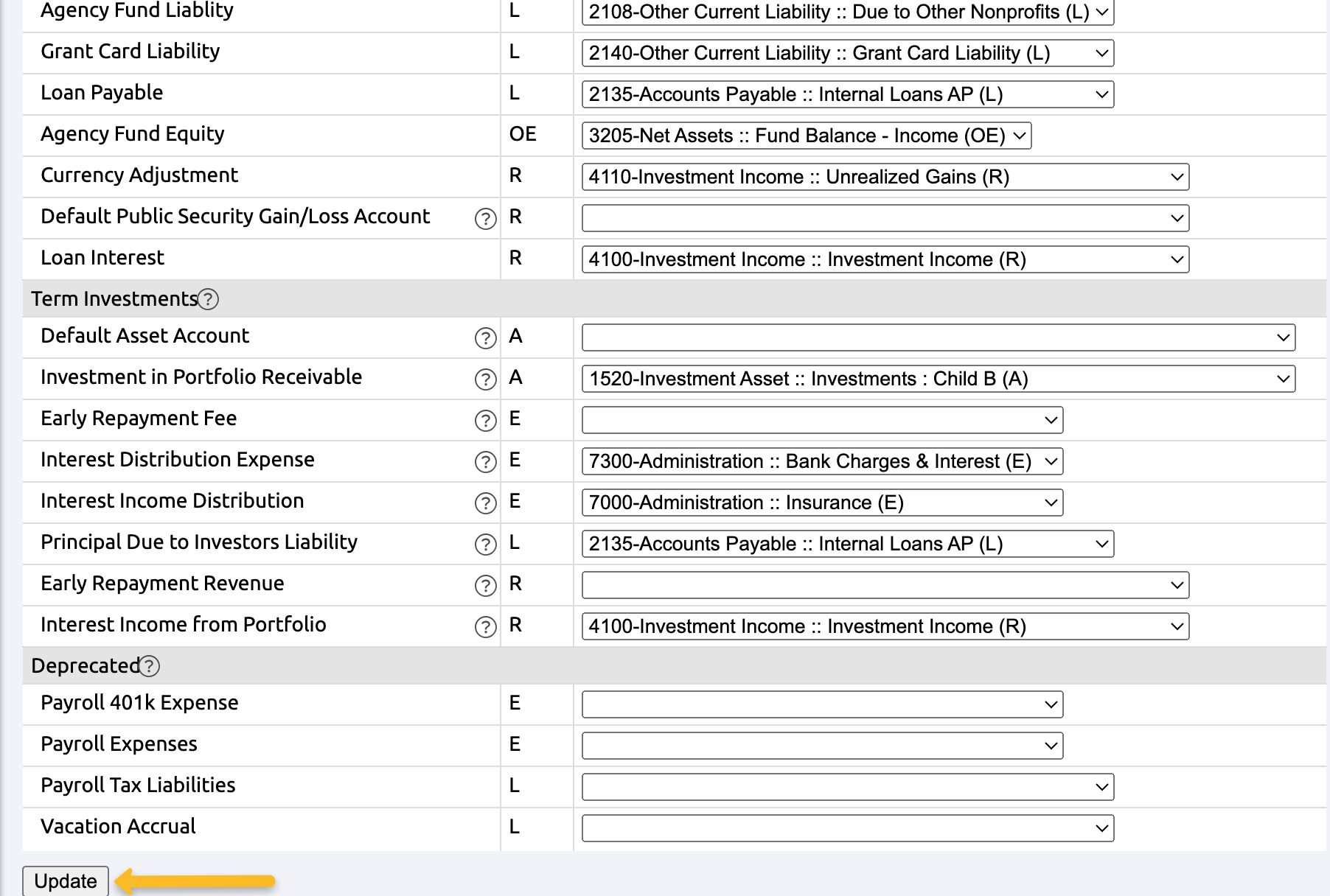View help for Interest Income Distribution
Viewport: 1330px width, 896px height.
pyautogui.click(x=485, y=503)
